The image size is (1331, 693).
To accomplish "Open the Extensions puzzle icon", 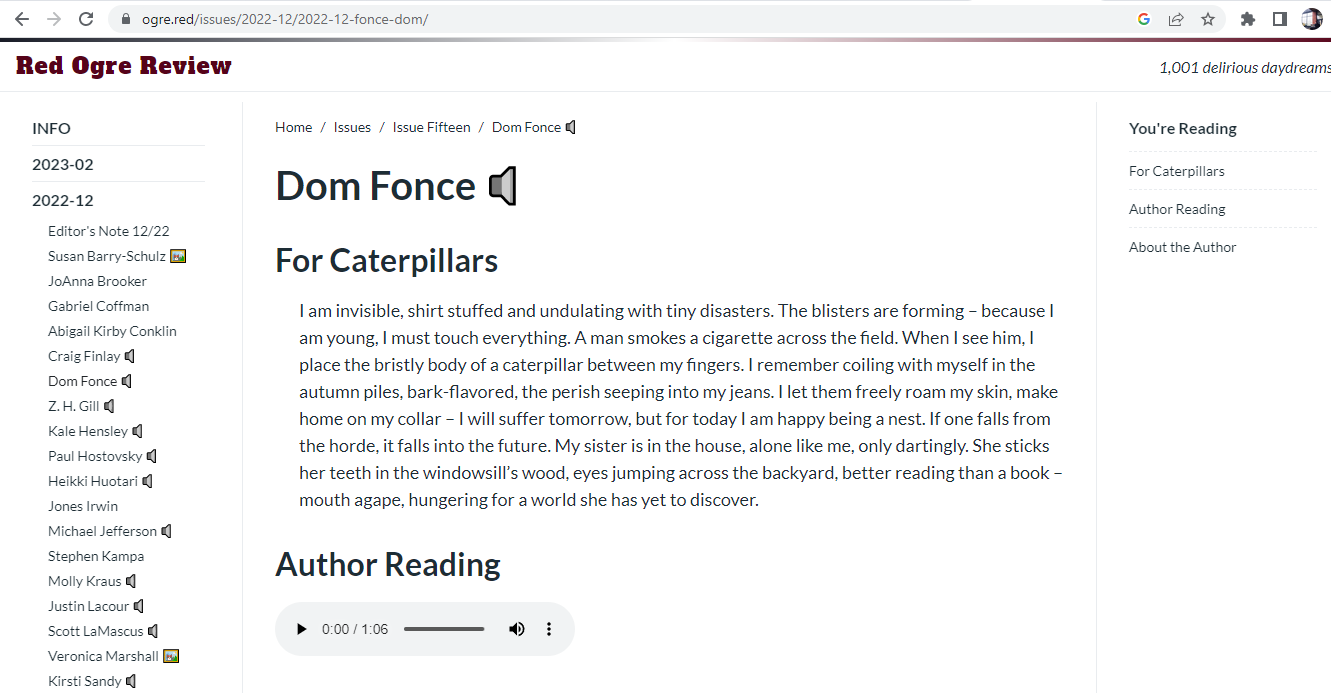I will (x=1247, y=19).
